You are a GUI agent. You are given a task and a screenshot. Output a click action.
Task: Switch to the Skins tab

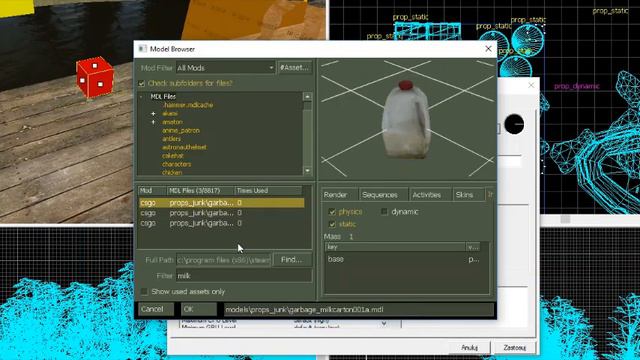pos(468,195)
